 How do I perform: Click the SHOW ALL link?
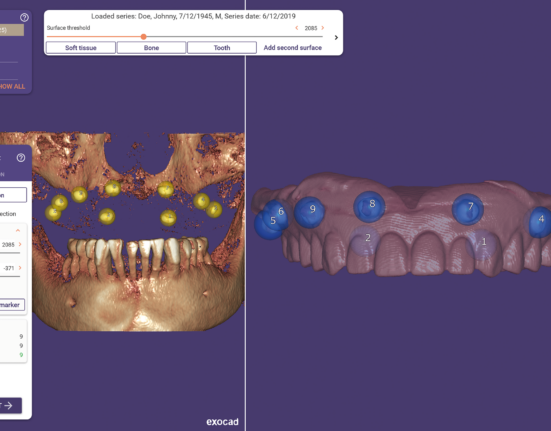coord(12,86)
